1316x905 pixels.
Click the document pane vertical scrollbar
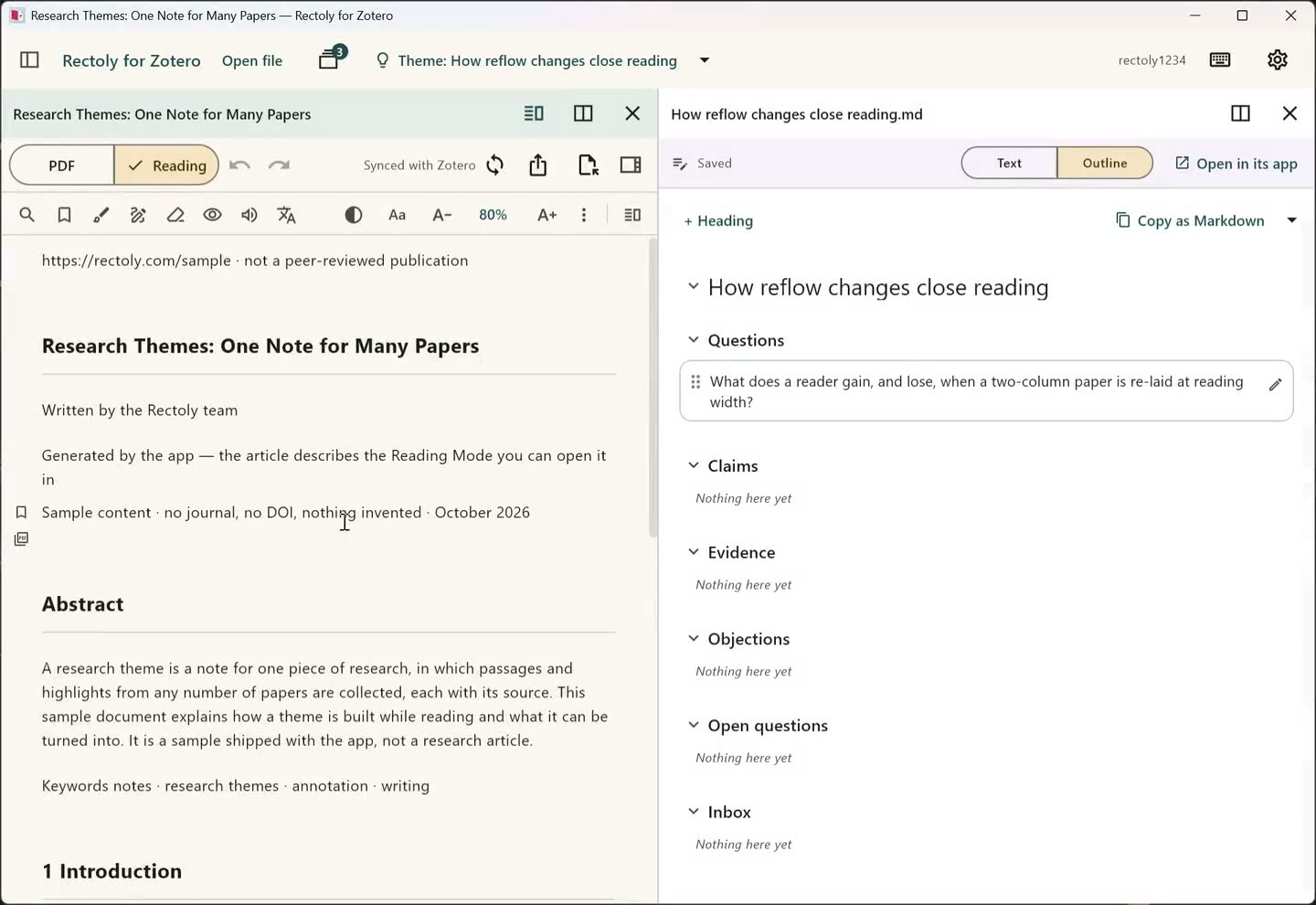click(653, 388)
